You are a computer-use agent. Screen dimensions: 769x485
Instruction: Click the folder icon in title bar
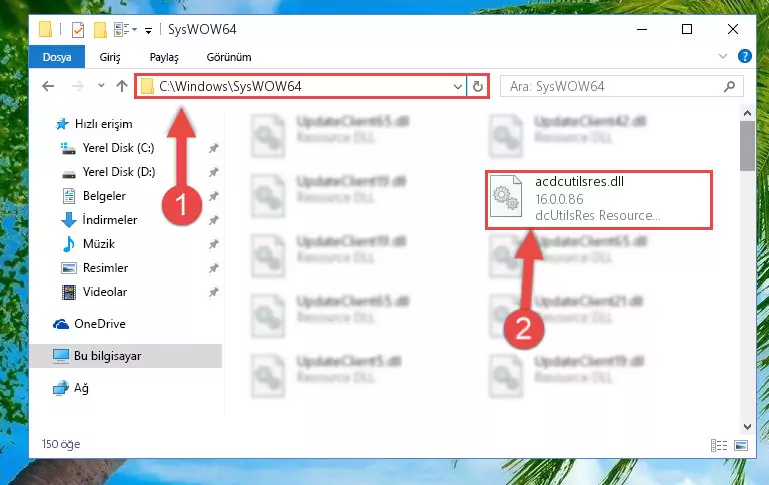[x=45, y=29]
